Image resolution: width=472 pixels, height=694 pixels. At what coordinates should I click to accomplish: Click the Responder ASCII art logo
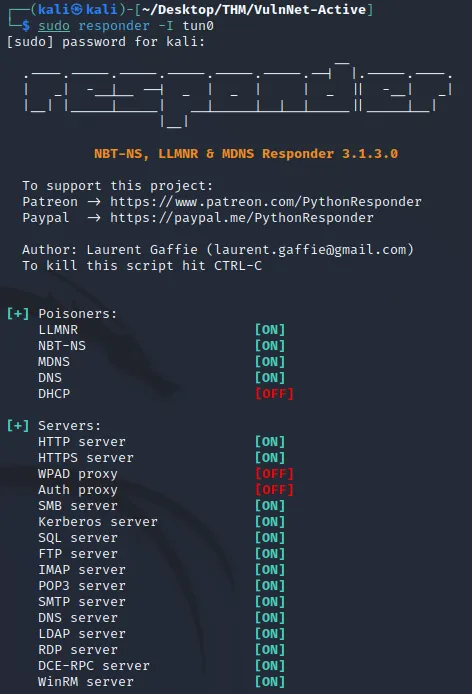click(238, 95)
